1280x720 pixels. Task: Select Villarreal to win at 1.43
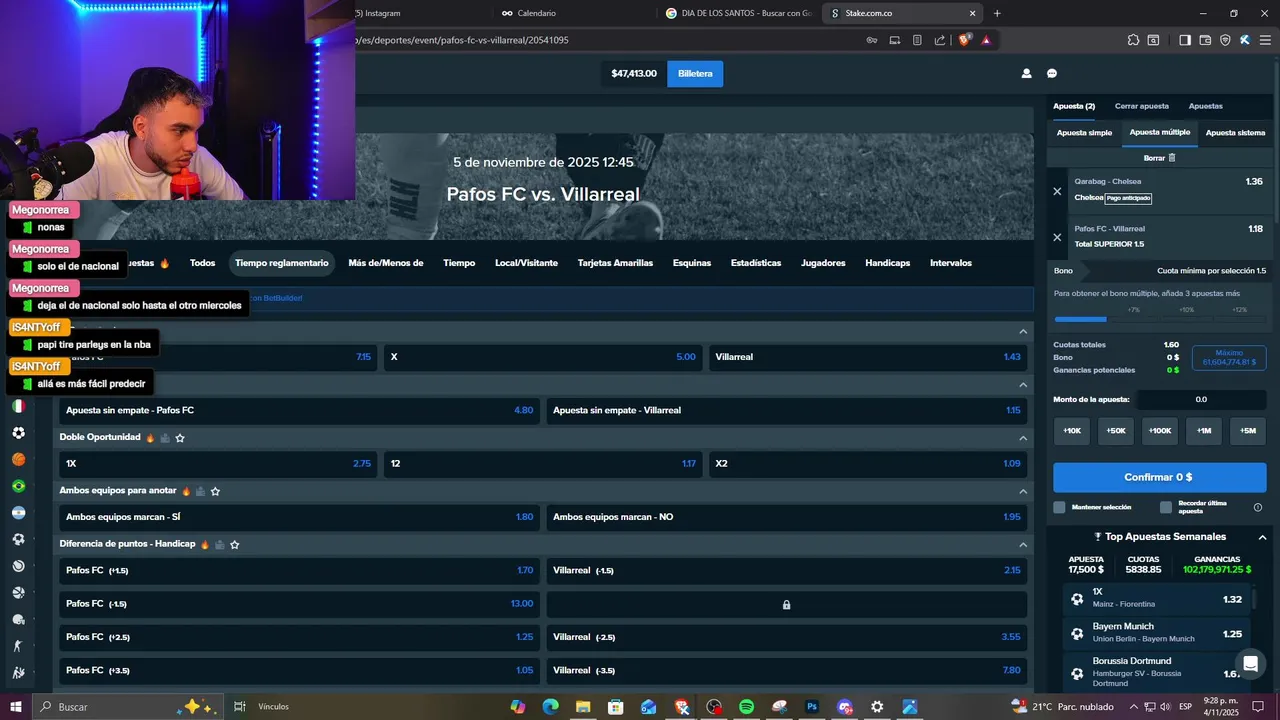coord(868,357)
